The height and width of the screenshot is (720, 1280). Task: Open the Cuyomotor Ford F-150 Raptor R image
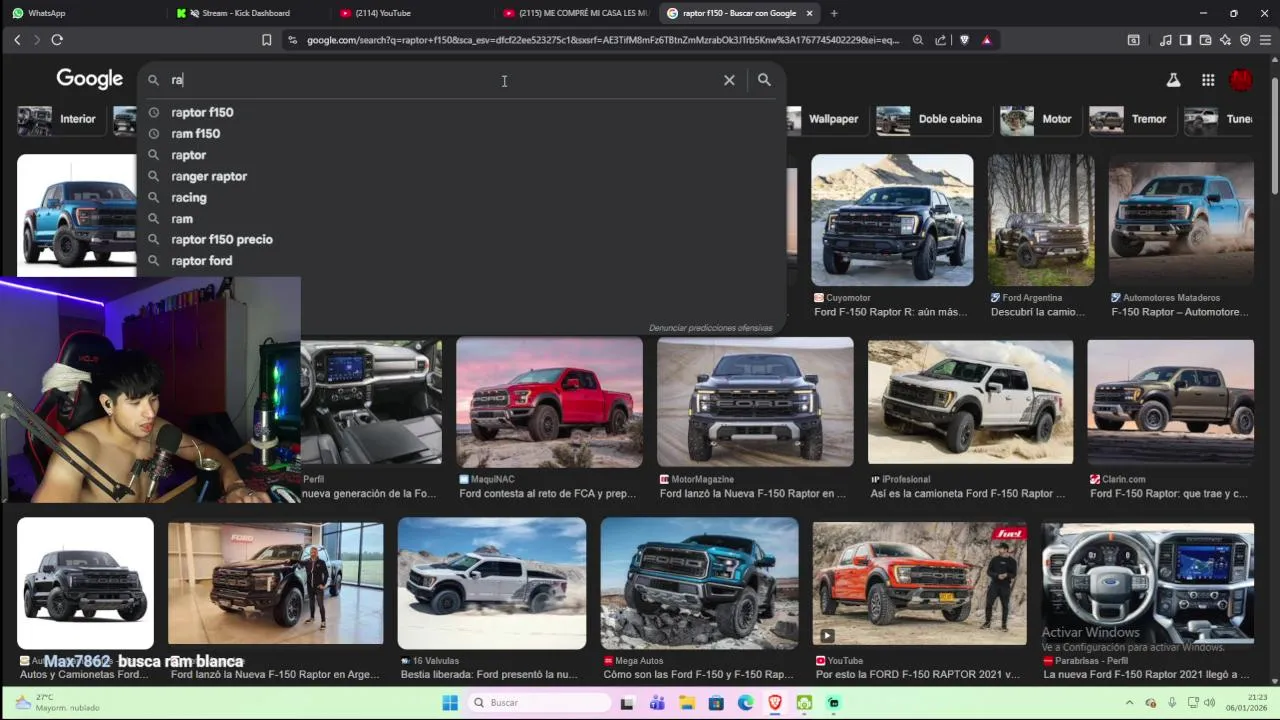[892, 220]
